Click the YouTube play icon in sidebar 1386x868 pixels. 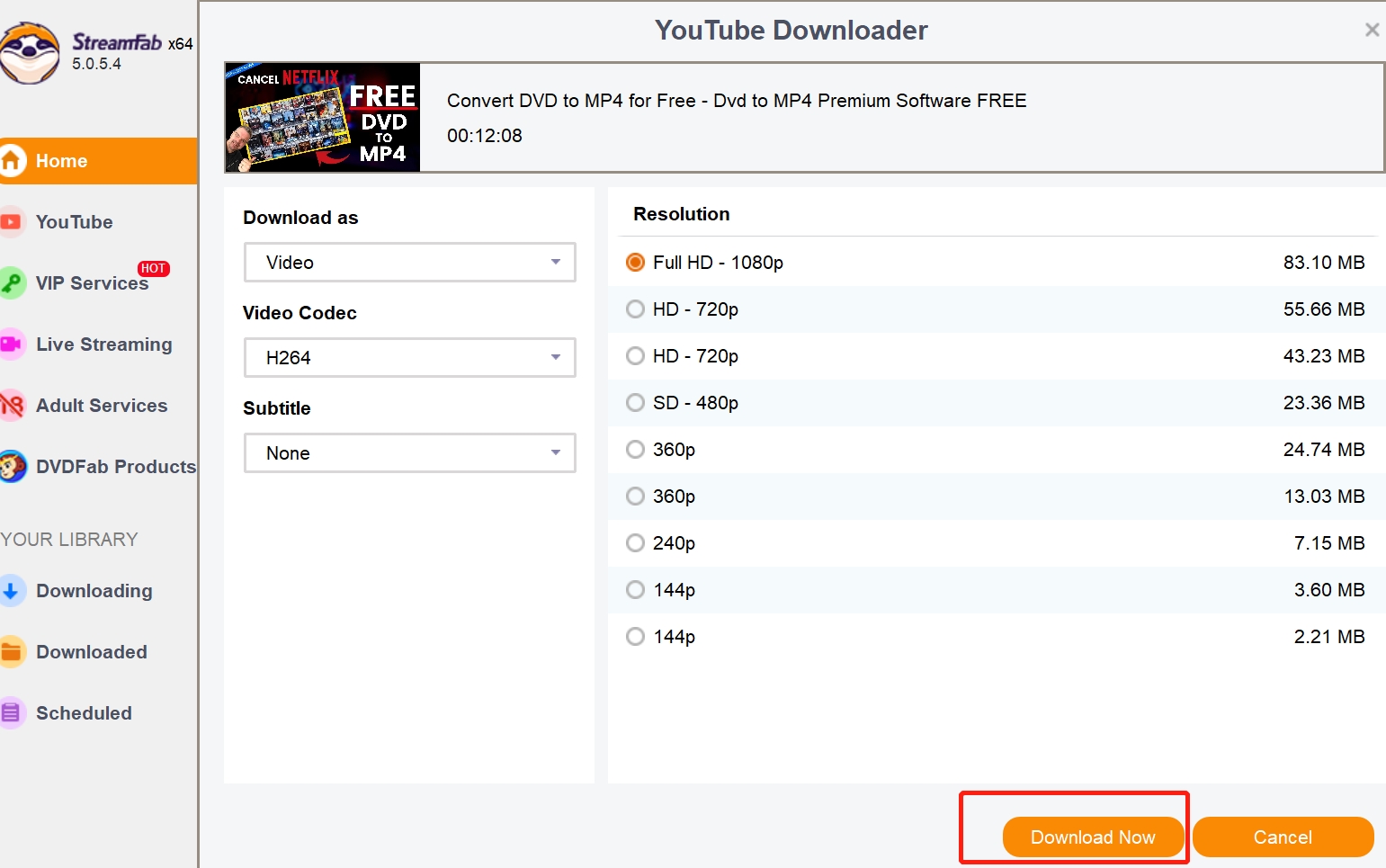tap(11, 222)
